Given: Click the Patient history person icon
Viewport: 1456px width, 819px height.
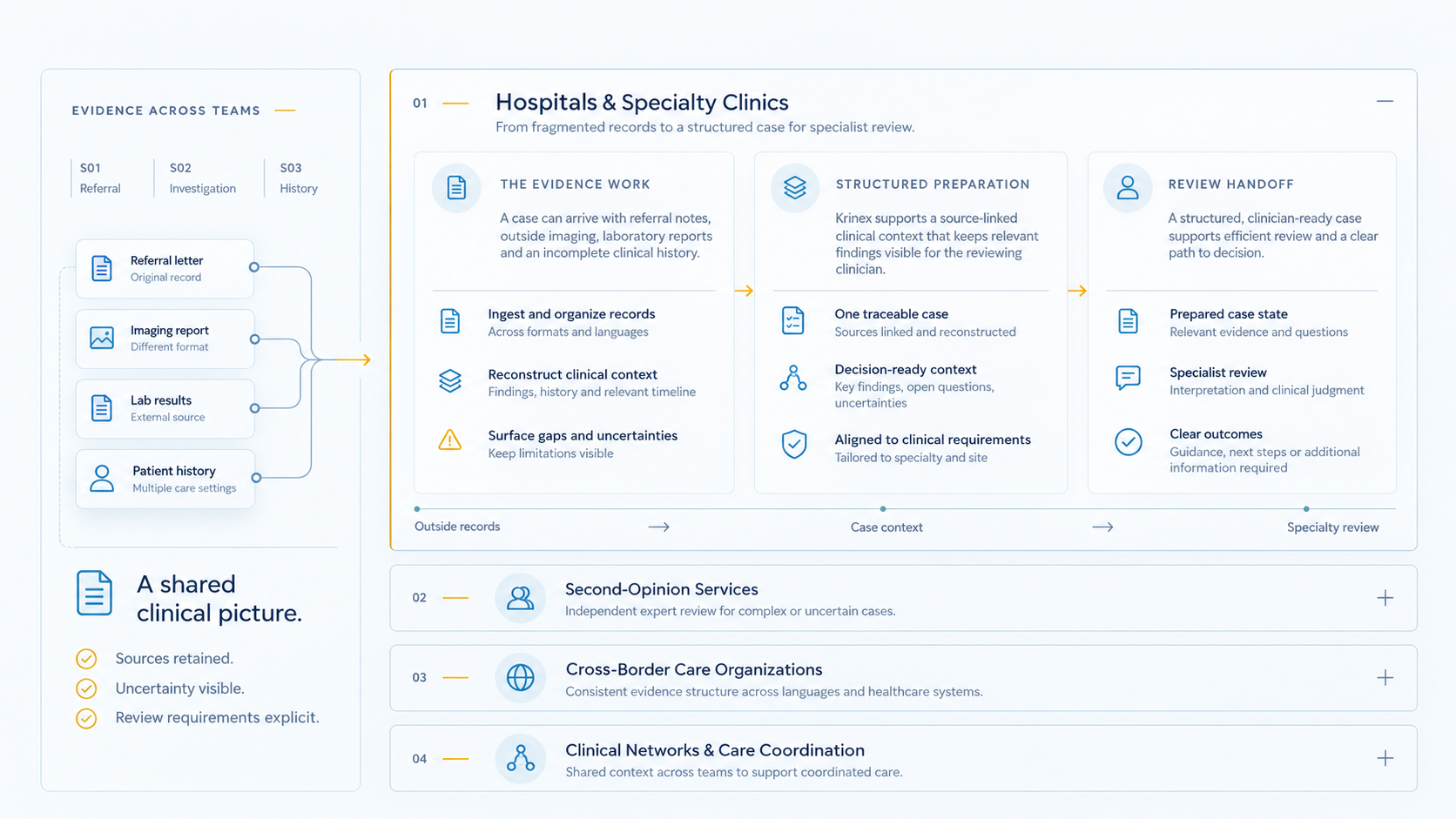Looking at the screenshot, I should tap(102, 478).
